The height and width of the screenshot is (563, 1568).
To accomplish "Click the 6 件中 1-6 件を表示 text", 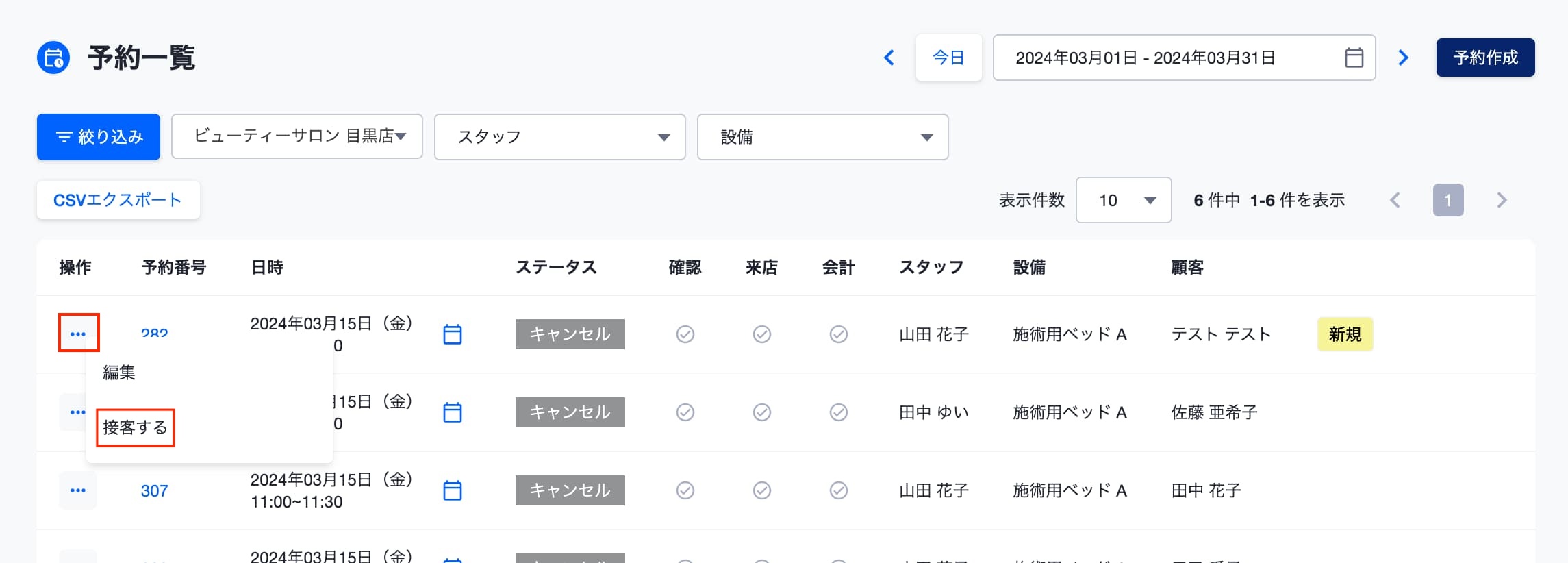I will [x=1269, y=200].
